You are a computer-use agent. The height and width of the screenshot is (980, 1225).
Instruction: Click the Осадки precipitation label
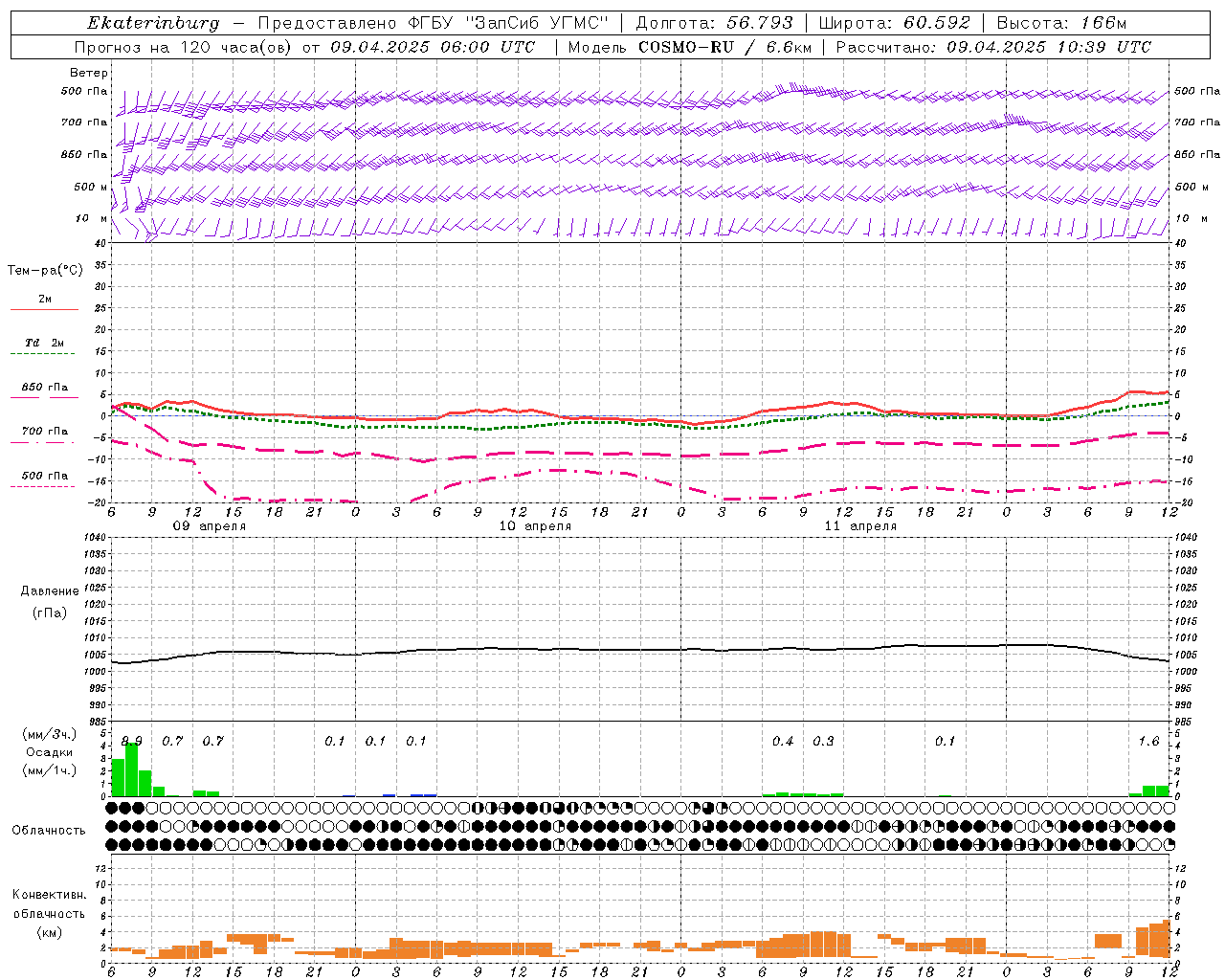[x=50, y=752]
